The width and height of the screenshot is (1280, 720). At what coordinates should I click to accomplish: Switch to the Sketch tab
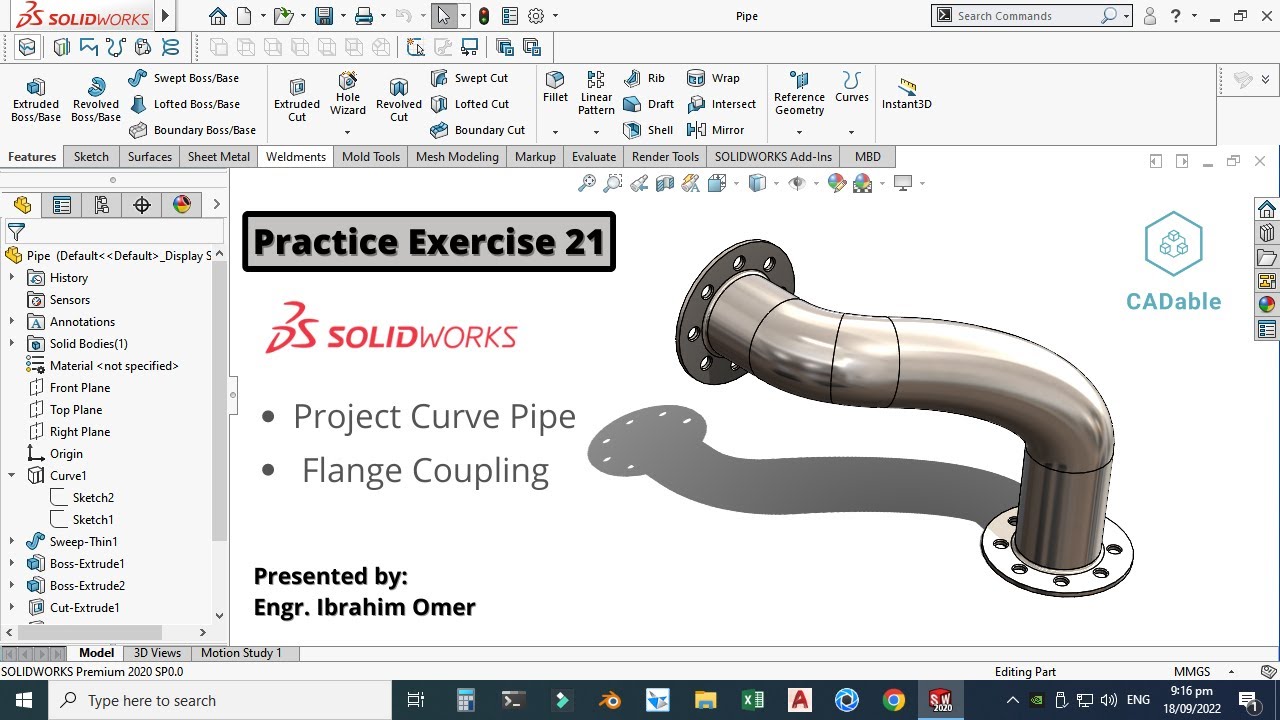[91, 157]
